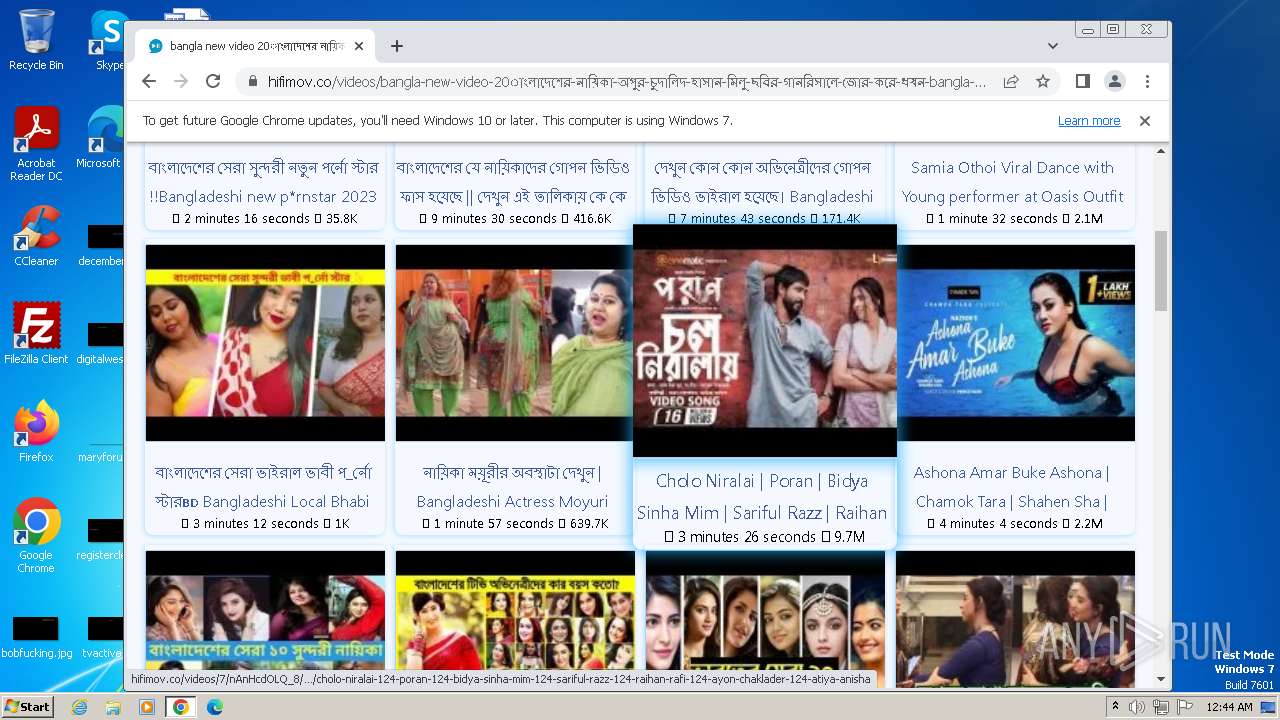
Task: Click the 4 minutes 4 seconds 2.2M text
Action: (1015, 524)
